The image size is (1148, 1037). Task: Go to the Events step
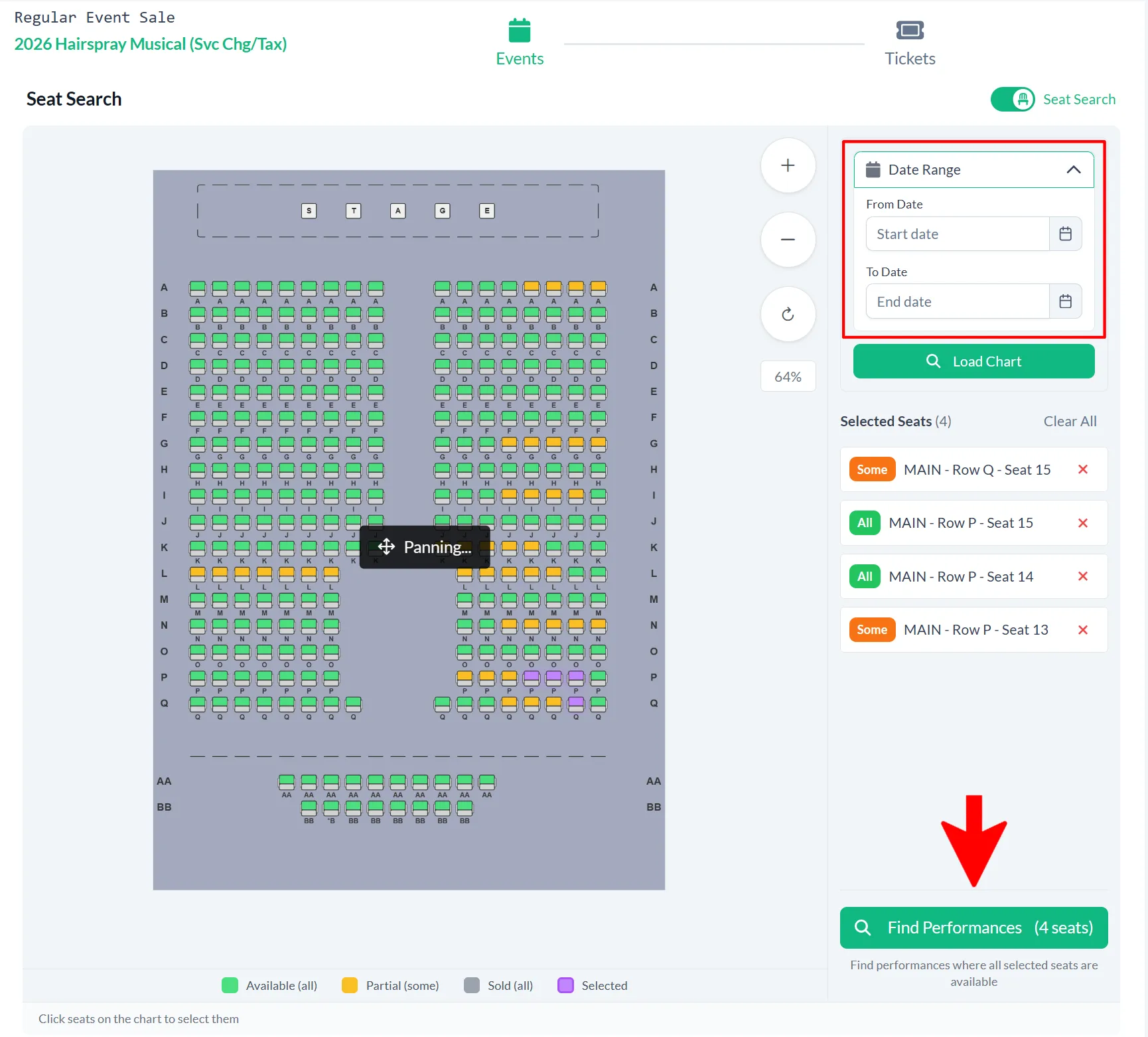[520, 42]
